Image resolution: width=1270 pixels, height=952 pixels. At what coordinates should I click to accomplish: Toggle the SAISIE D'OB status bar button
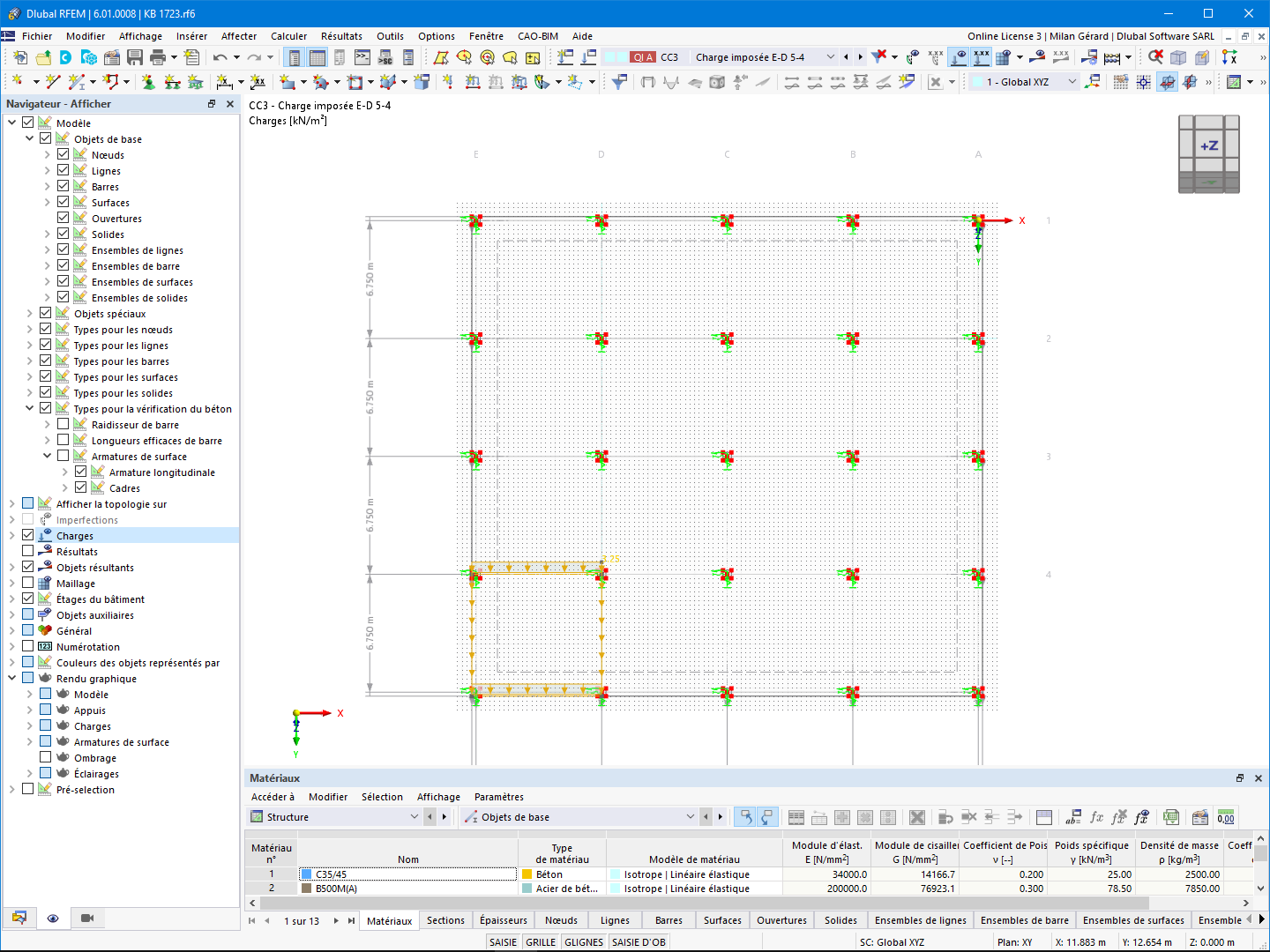pyautogui.click(x=639, y=942)
